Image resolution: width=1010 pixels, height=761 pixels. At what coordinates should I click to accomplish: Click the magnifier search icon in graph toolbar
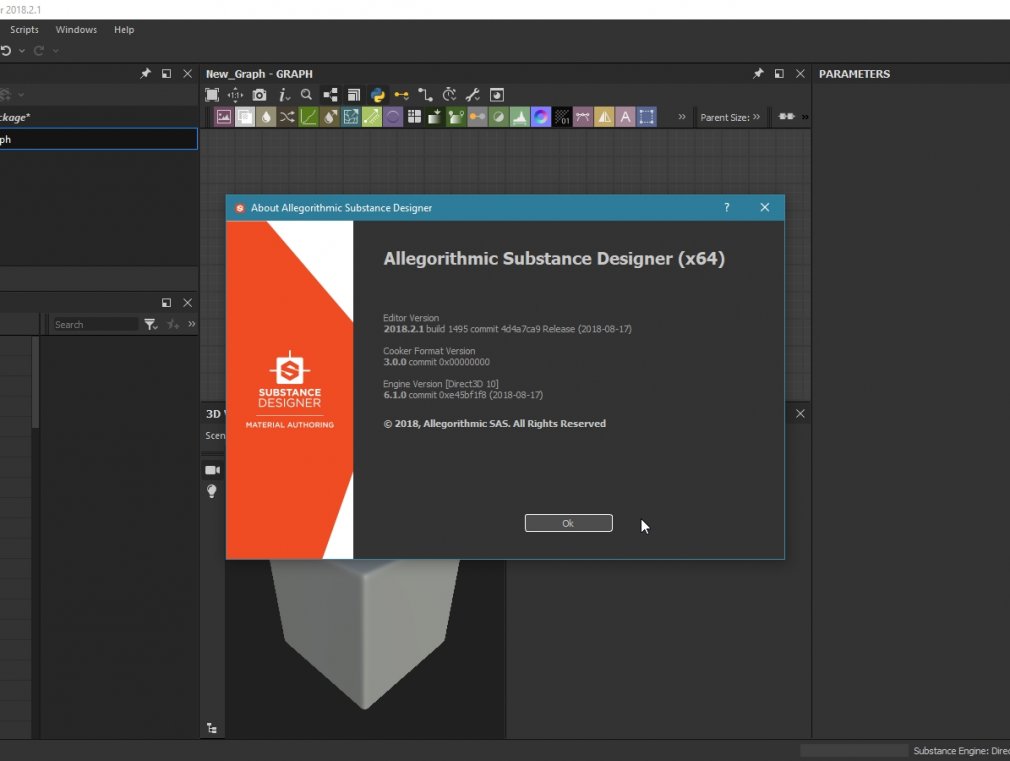click(x=307, y=95)
